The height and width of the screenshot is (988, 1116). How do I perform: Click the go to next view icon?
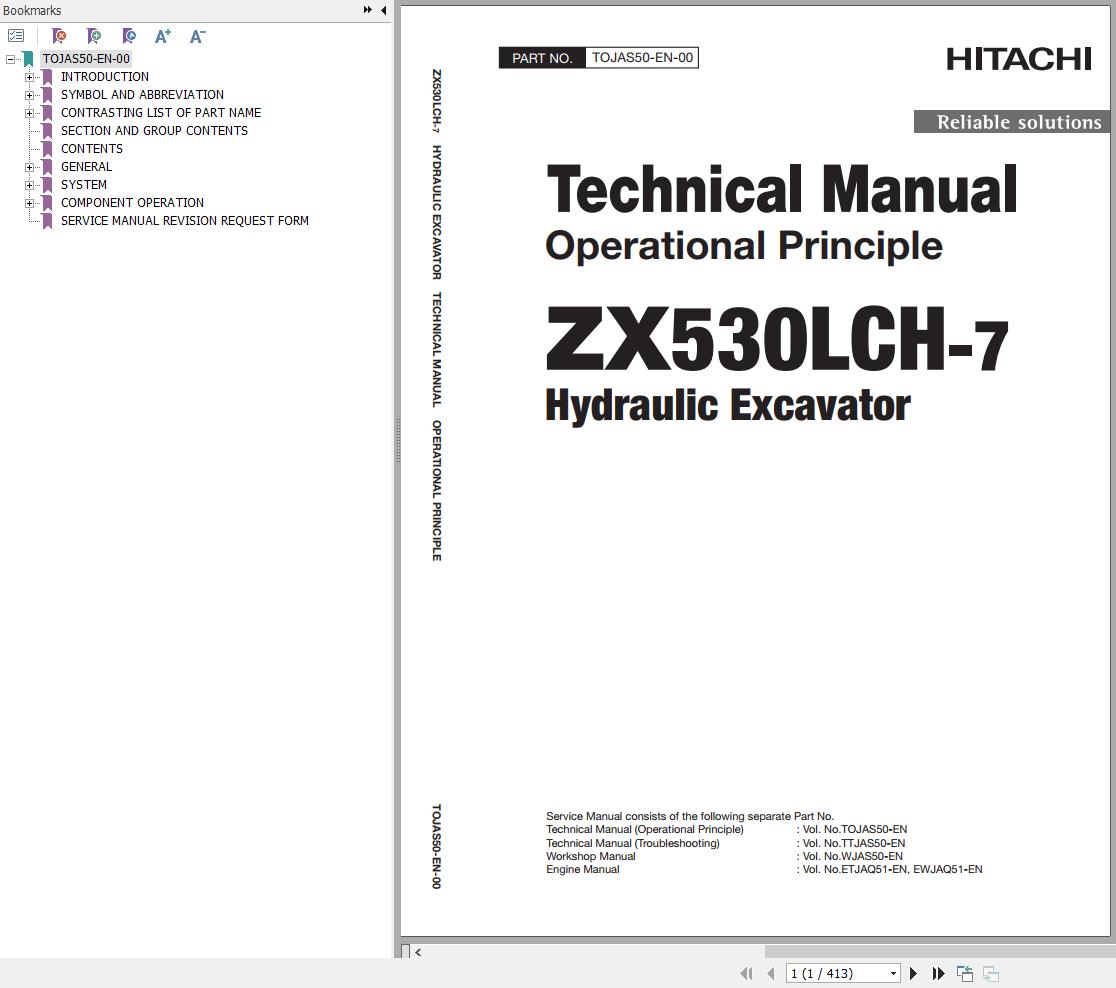[991, 973]
